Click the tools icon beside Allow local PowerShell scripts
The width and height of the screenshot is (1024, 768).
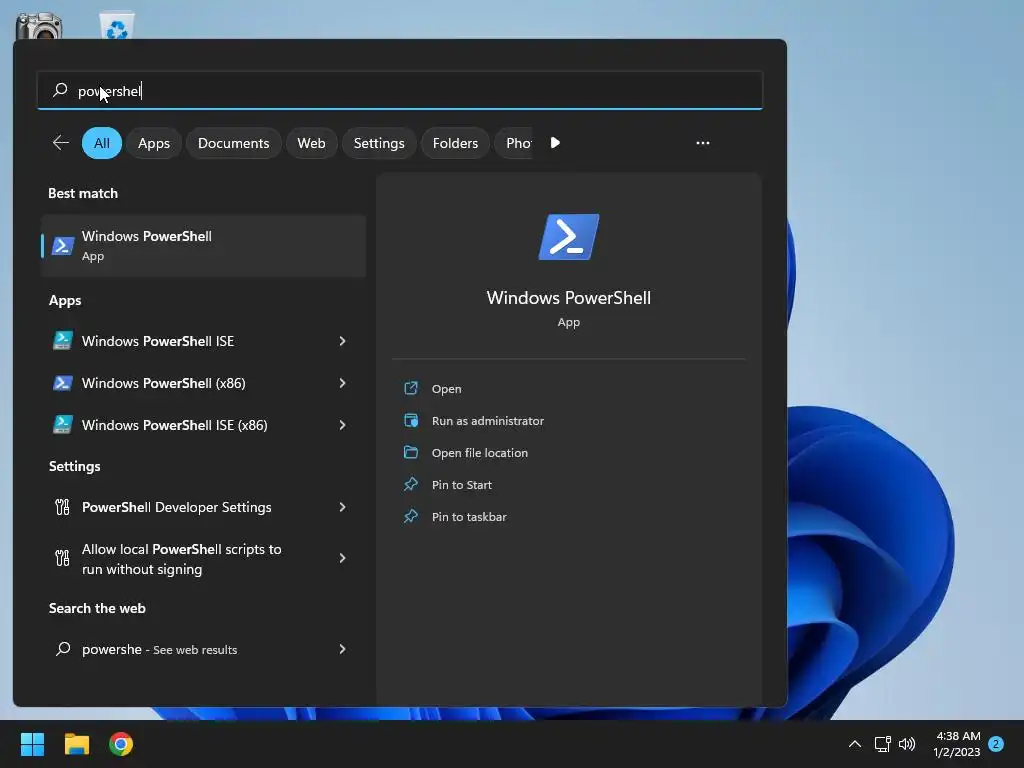tap(62, 558)
